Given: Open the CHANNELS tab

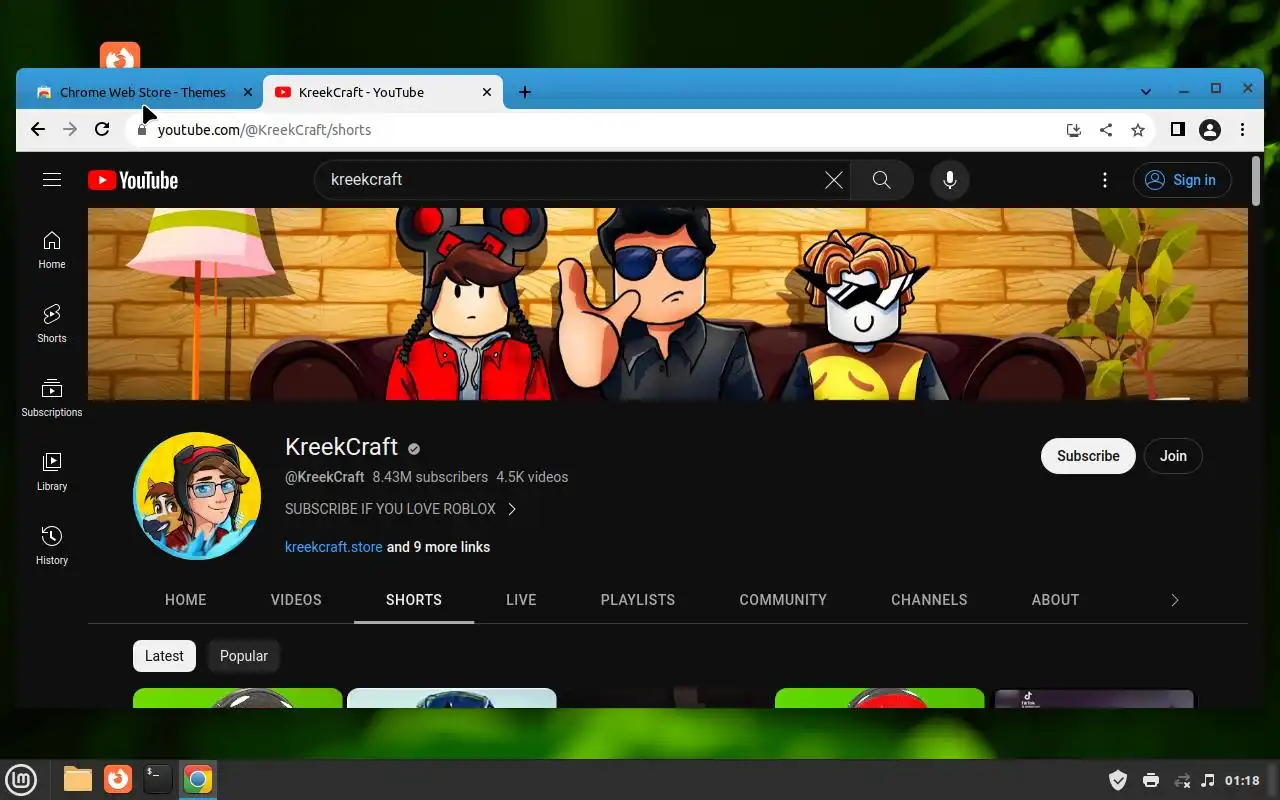Looking at the screenshot, I should (x=929, y=600).
